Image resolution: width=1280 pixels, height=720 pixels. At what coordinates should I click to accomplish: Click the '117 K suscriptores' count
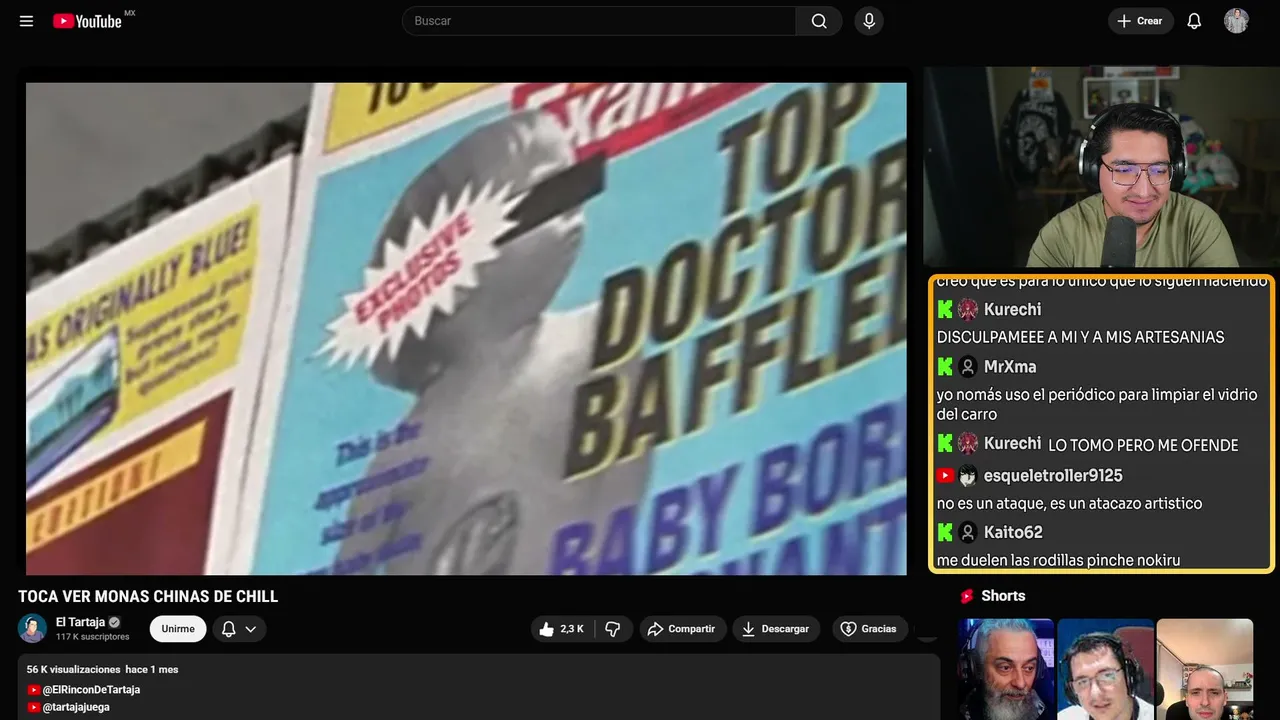93,637
